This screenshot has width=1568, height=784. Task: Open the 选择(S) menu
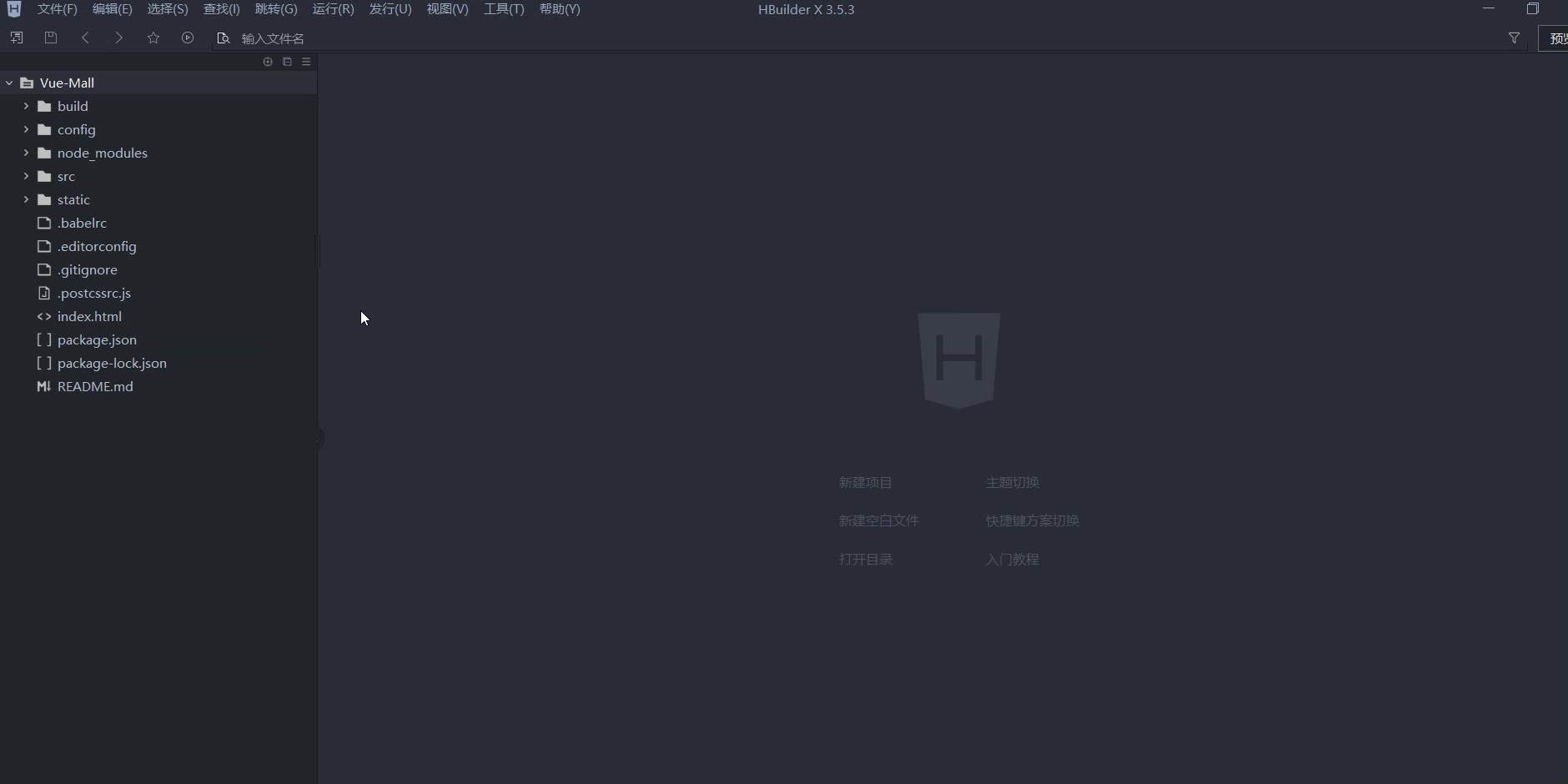(168, 9)
